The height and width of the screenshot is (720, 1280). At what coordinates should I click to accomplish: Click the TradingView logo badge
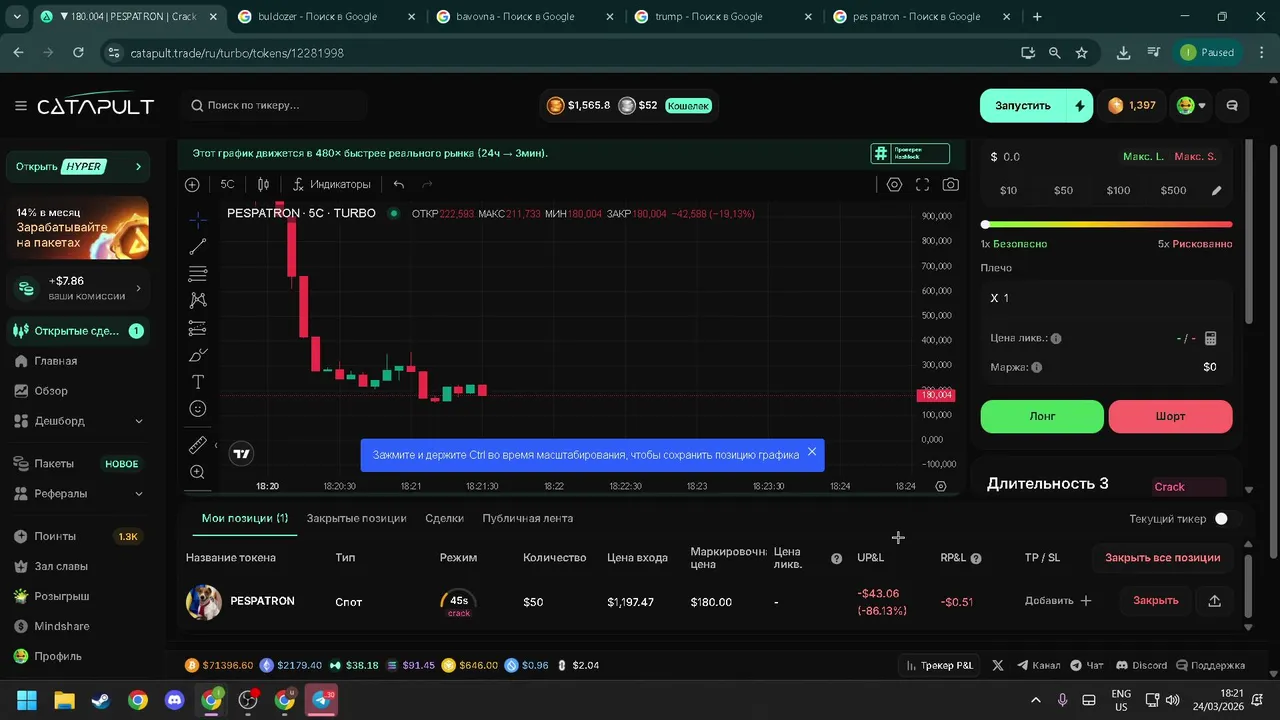pos(241,453)
